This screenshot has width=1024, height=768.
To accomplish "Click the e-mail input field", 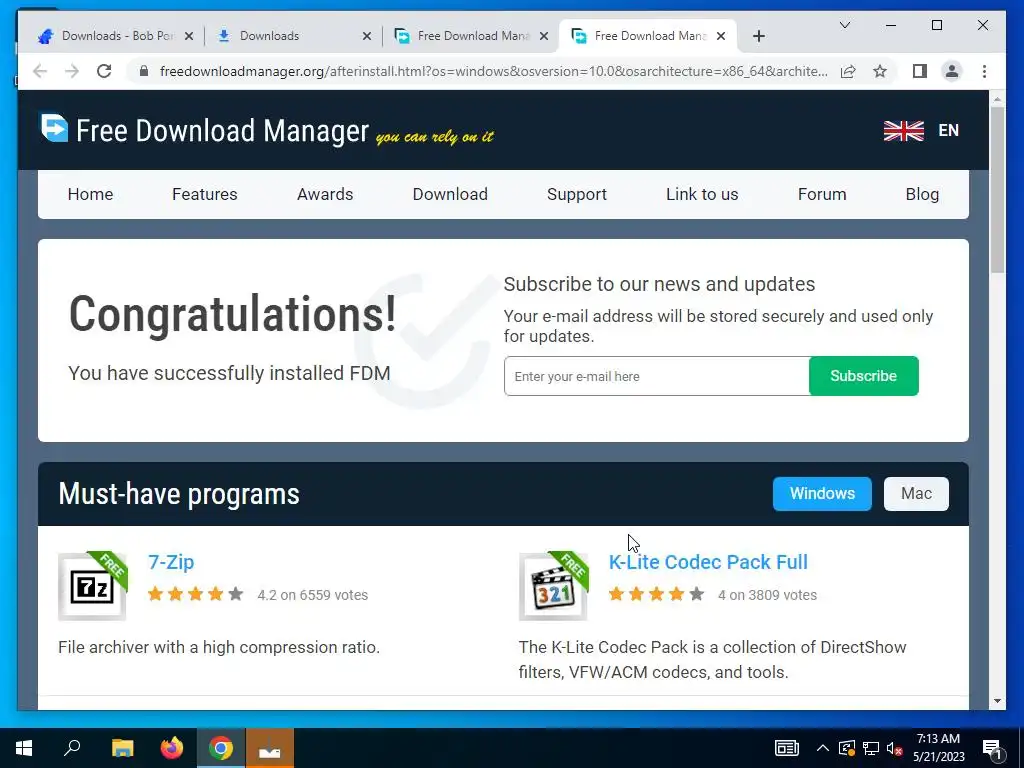I will click(656, 376).
